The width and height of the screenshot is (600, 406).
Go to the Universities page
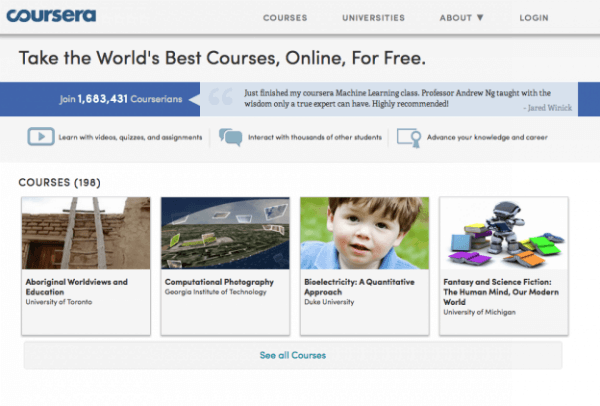(373, 18)
